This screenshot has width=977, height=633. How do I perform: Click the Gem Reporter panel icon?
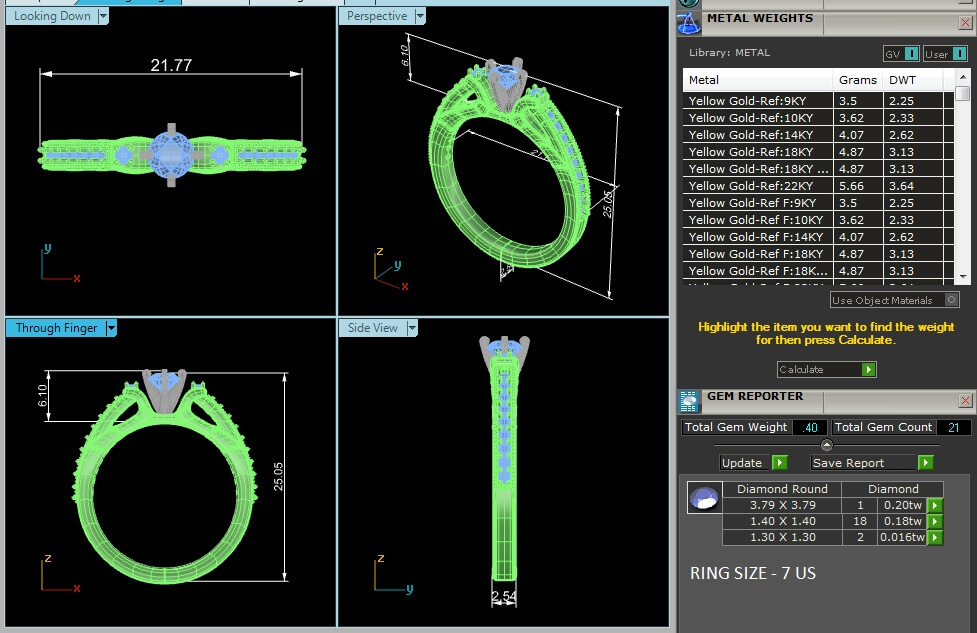(x=689, y=401)
